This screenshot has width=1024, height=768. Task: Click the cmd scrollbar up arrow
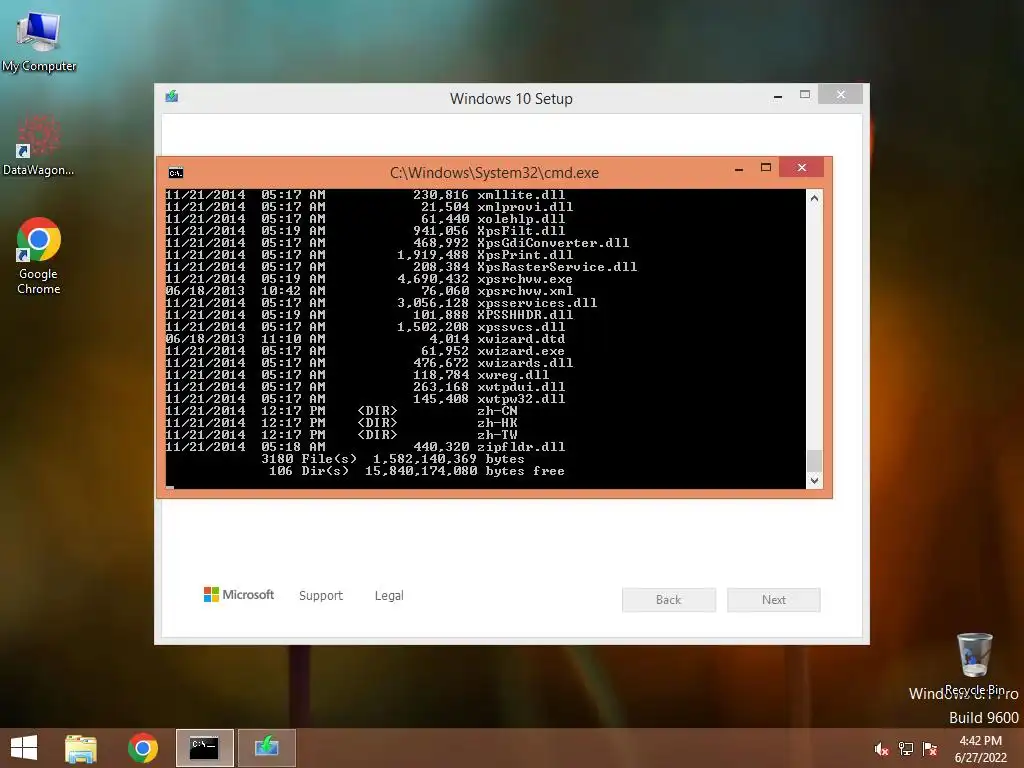814,198
